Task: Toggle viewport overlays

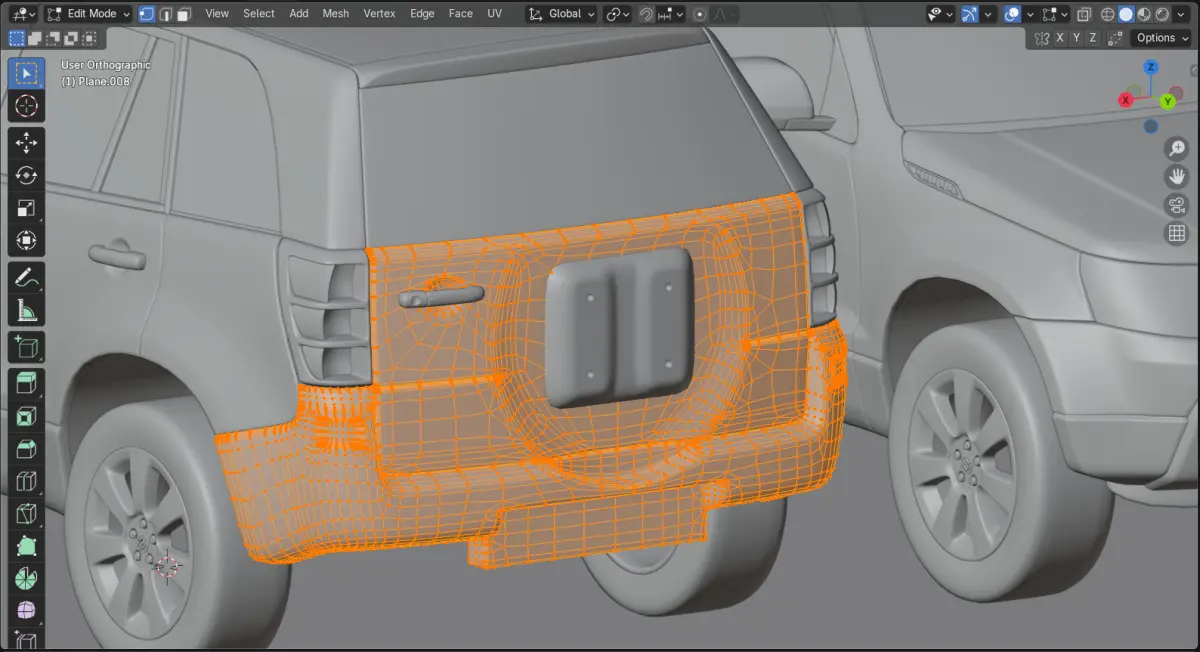Action: (x=1012, y=14)
